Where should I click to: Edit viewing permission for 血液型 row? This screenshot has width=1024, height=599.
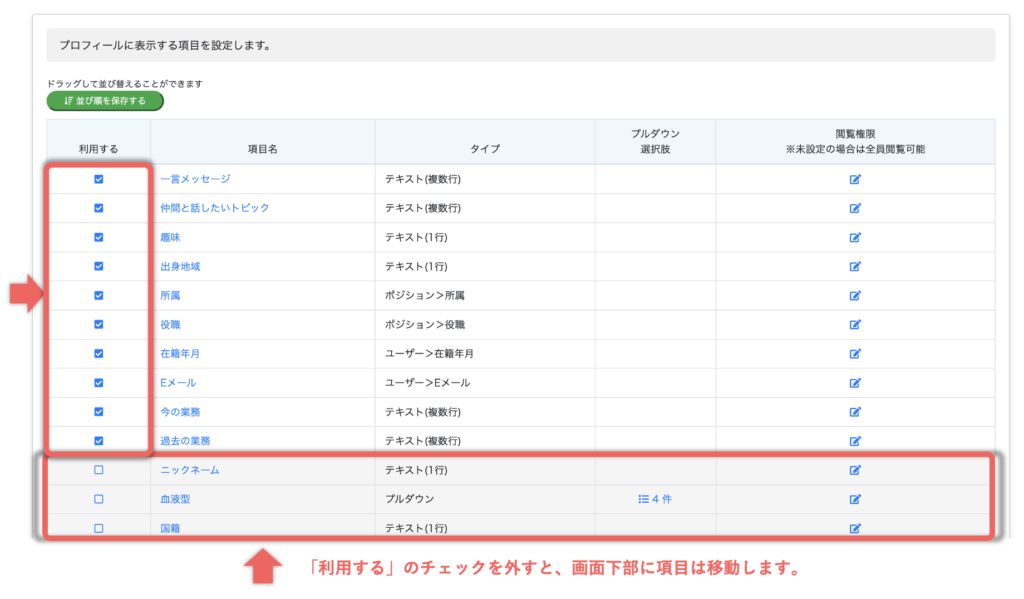pyautogui.click(x=855, y=499)
